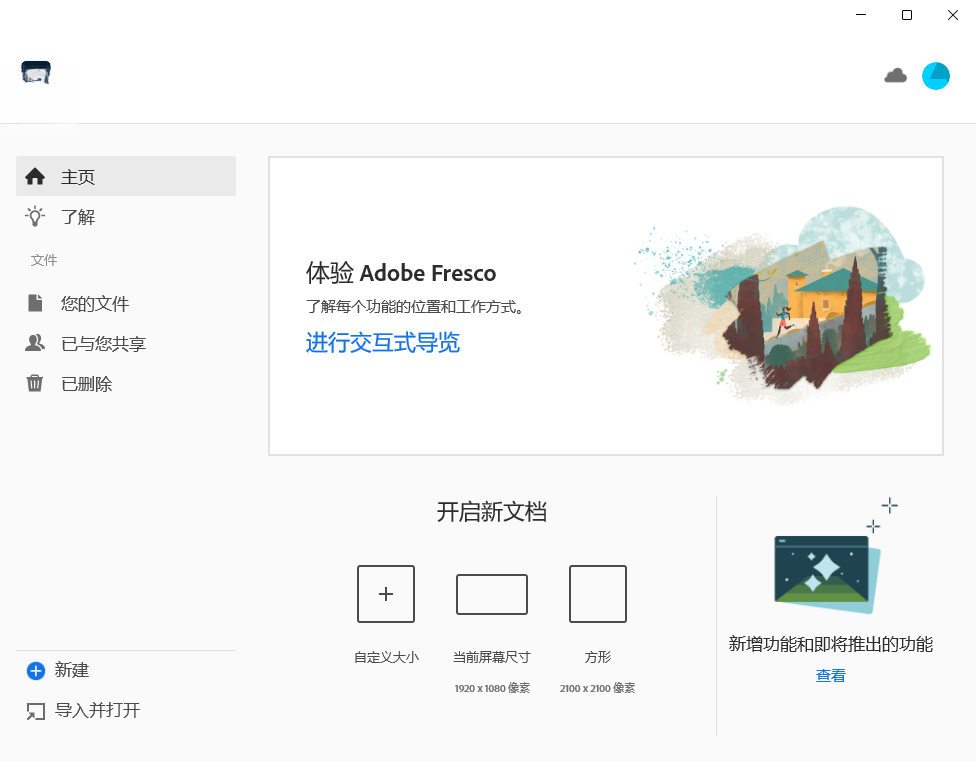Click the 2100 x 2100 像素 text
This screenshot has height=761, width=976.
tap(598, 688)
